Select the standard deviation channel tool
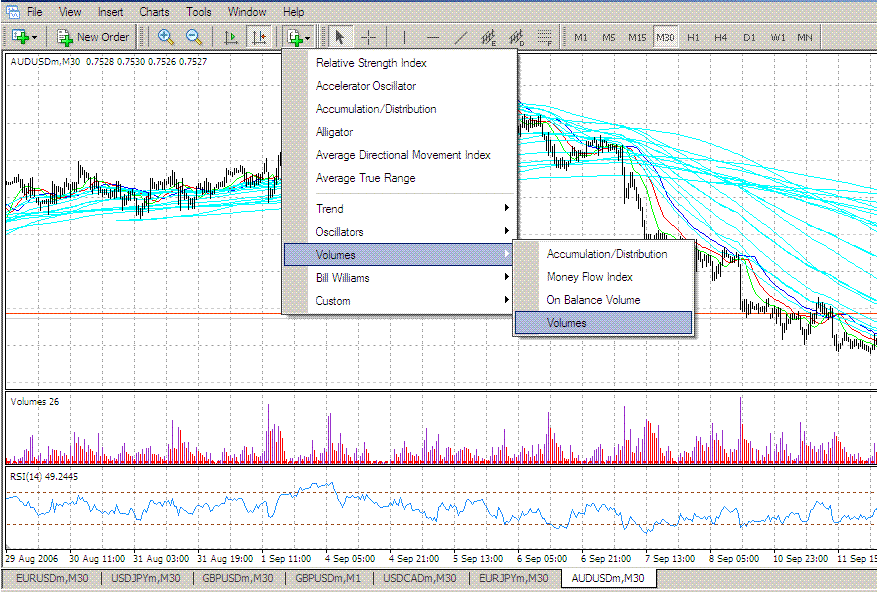The height and width of the screenshot is (592, 877). (x=517, y=37)
